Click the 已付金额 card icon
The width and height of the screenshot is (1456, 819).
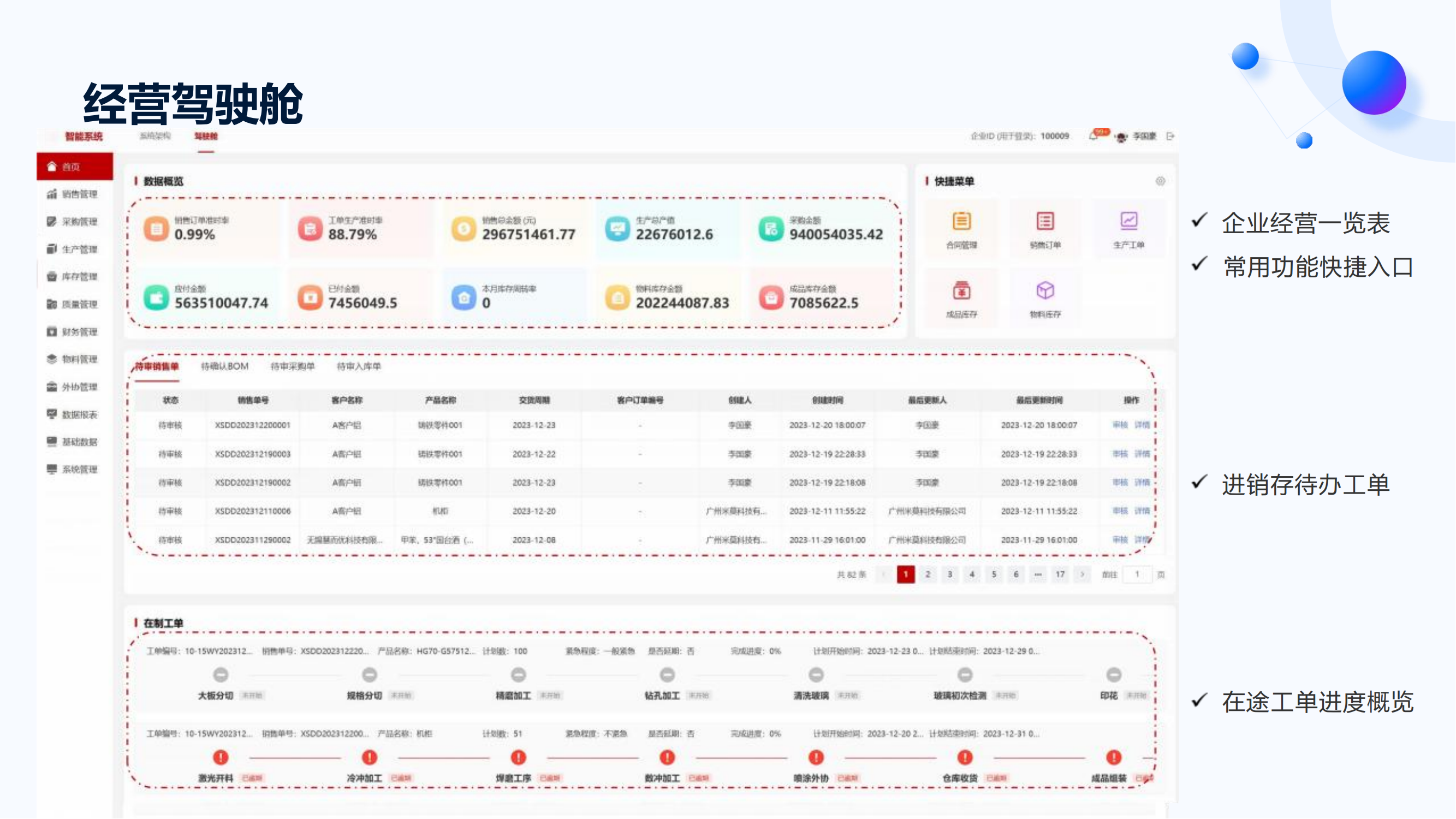310,298
